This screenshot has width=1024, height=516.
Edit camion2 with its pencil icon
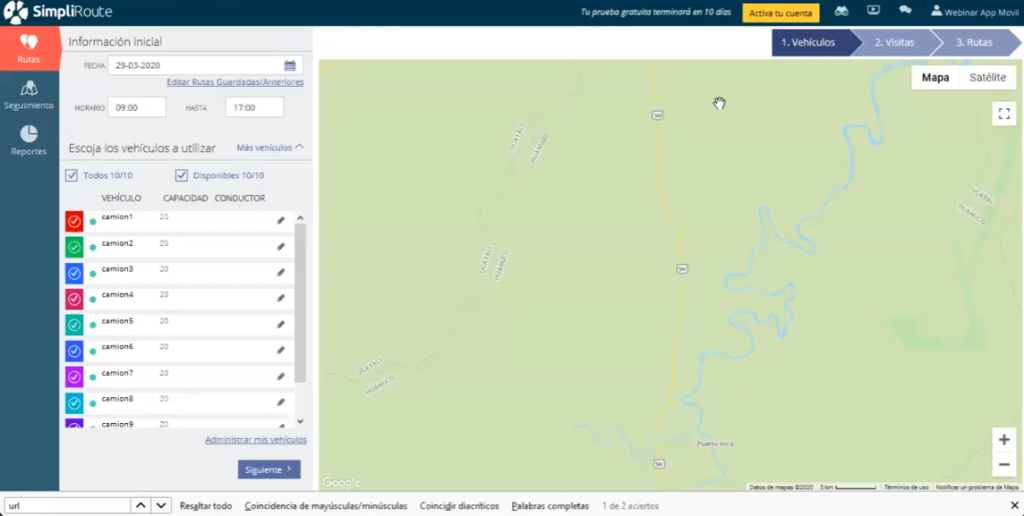(281, 247)
